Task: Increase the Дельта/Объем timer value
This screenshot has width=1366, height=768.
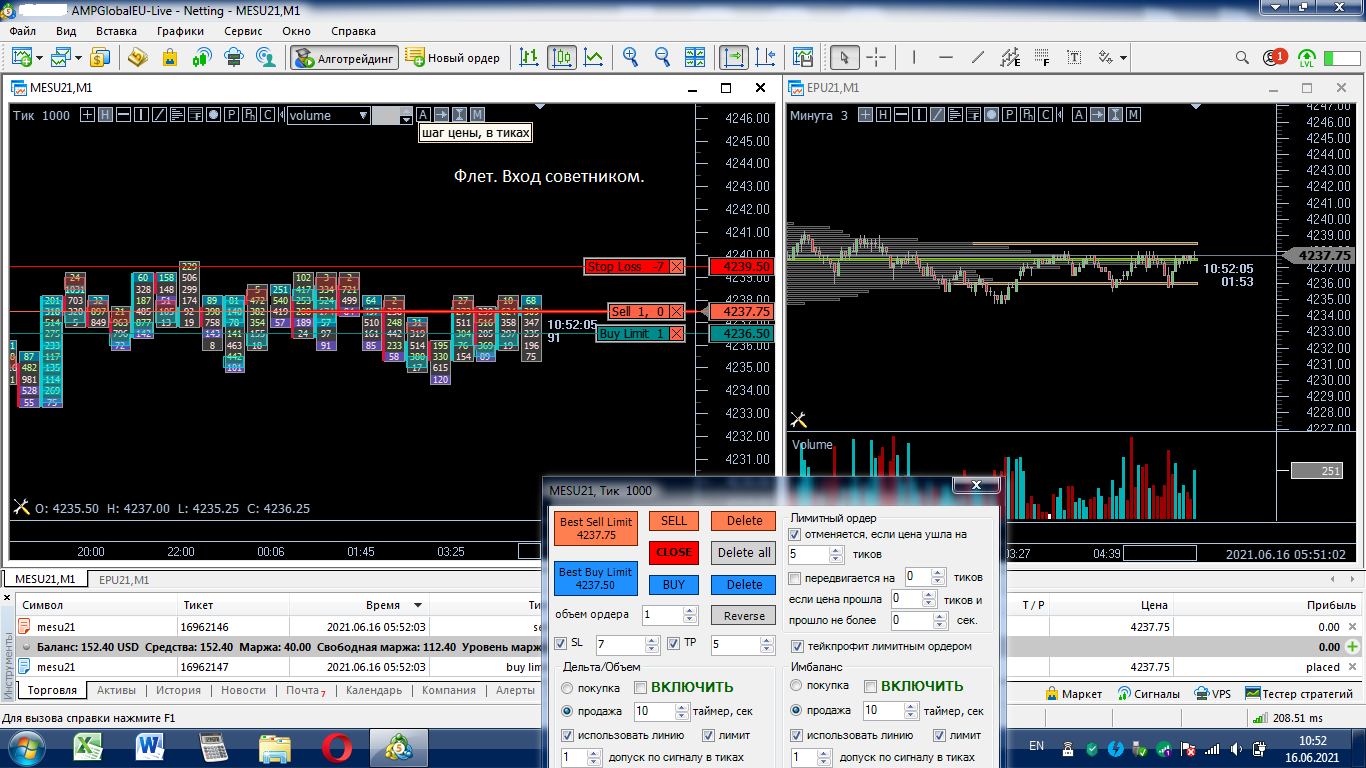Action: pyautogui.click(x=682, y=706)
